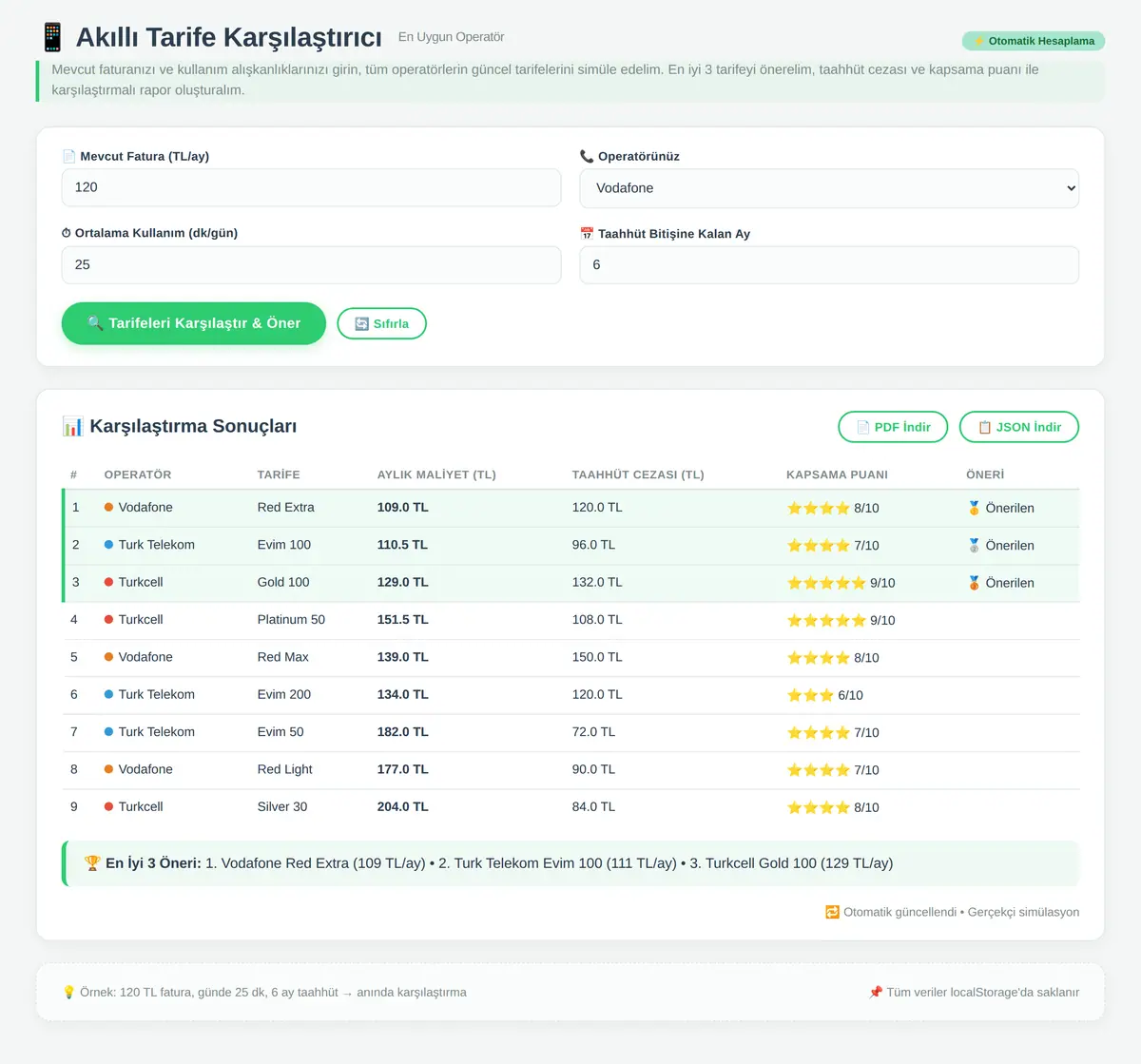Select the Red Light tariff name
Viewport: 1141px width, 1064px height.
(284, 769)
